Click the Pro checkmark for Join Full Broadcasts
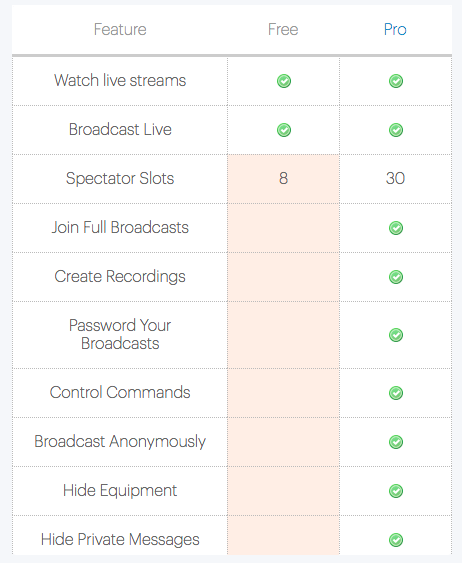 point(396,228)
